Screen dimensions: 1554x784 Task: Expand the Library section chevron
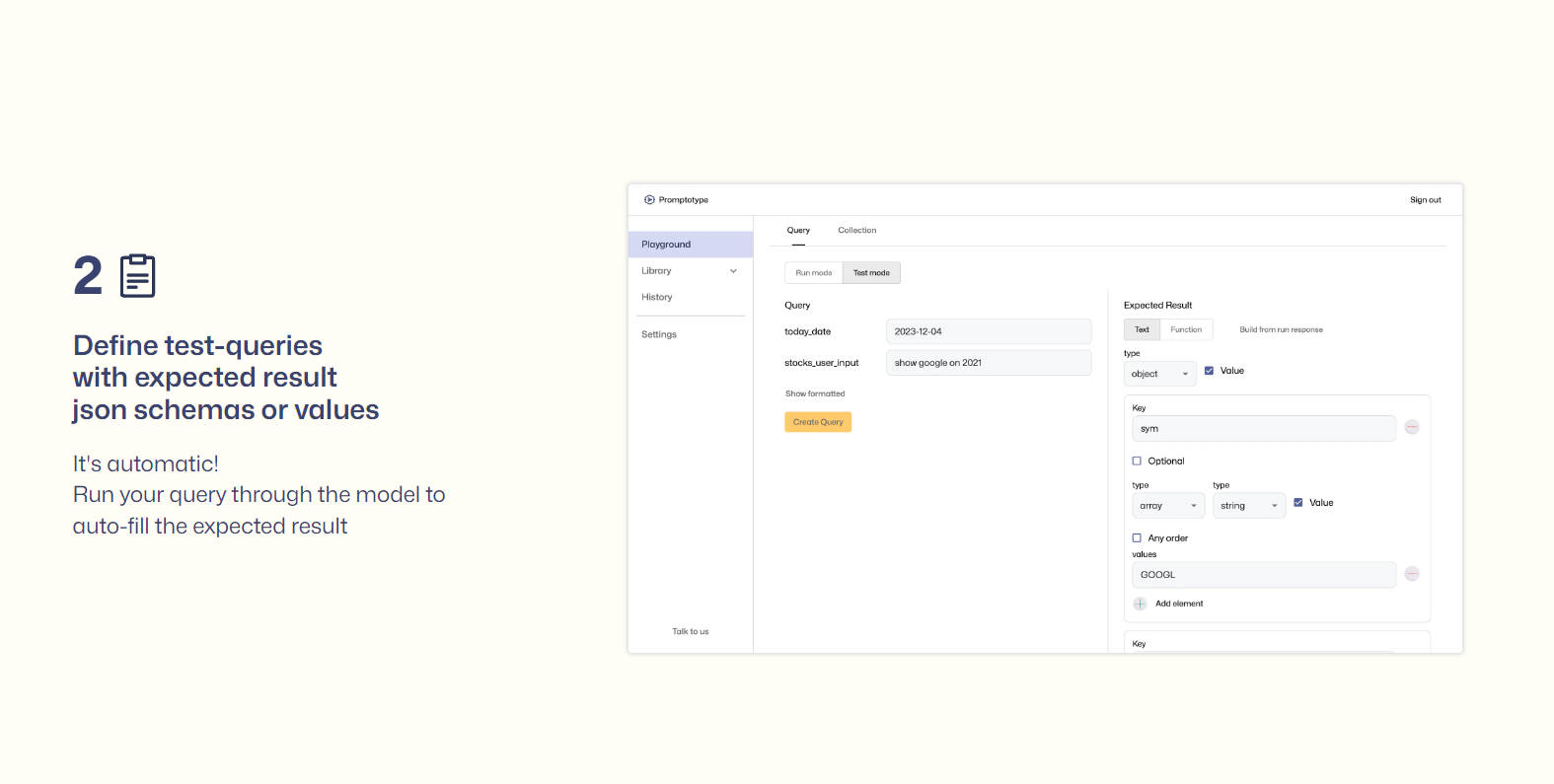coord(733,271)
